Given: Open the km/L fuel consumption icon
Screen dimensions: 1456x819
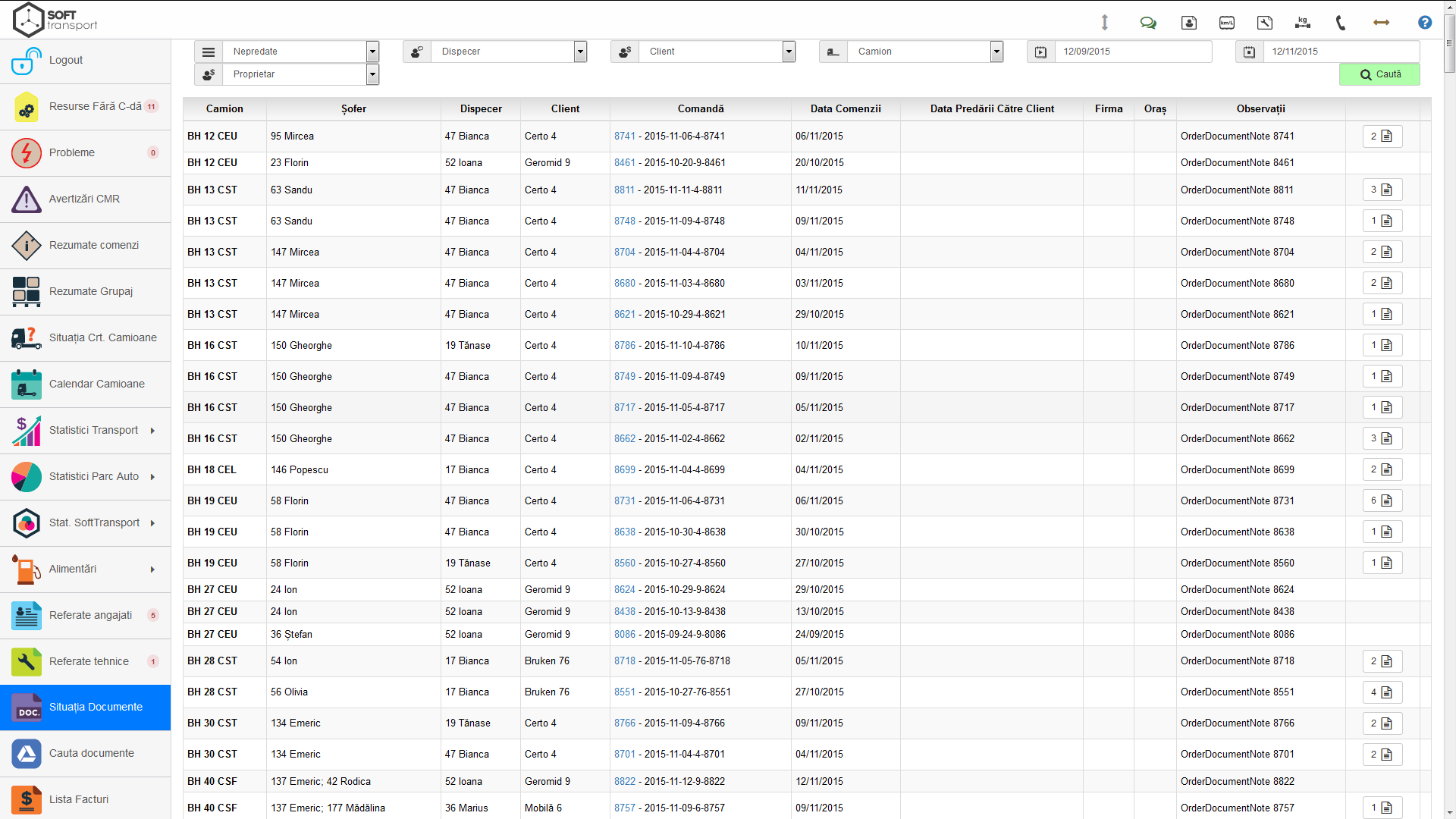Looking at the screenshot, I should pos(1227,23).
